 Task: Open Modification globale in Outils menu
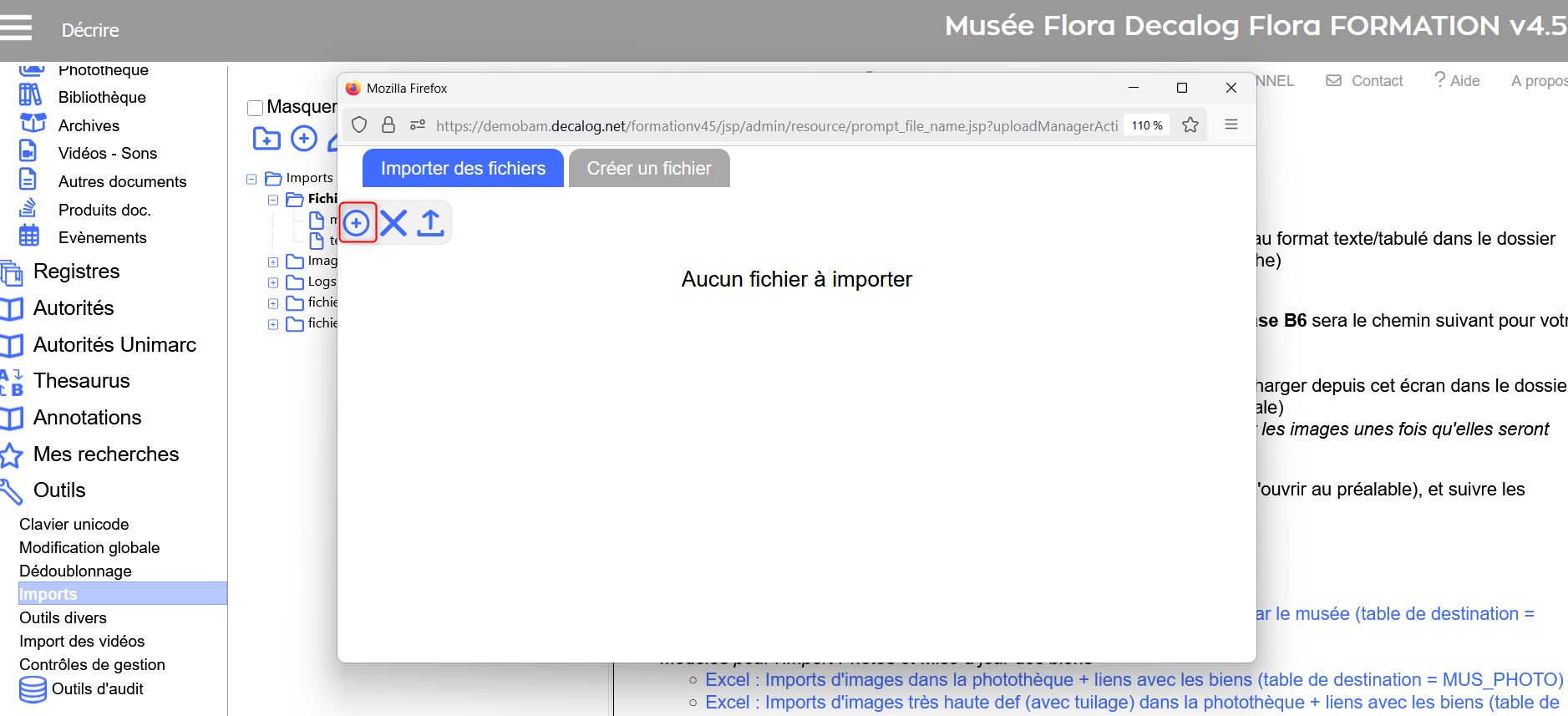(89, 548)
